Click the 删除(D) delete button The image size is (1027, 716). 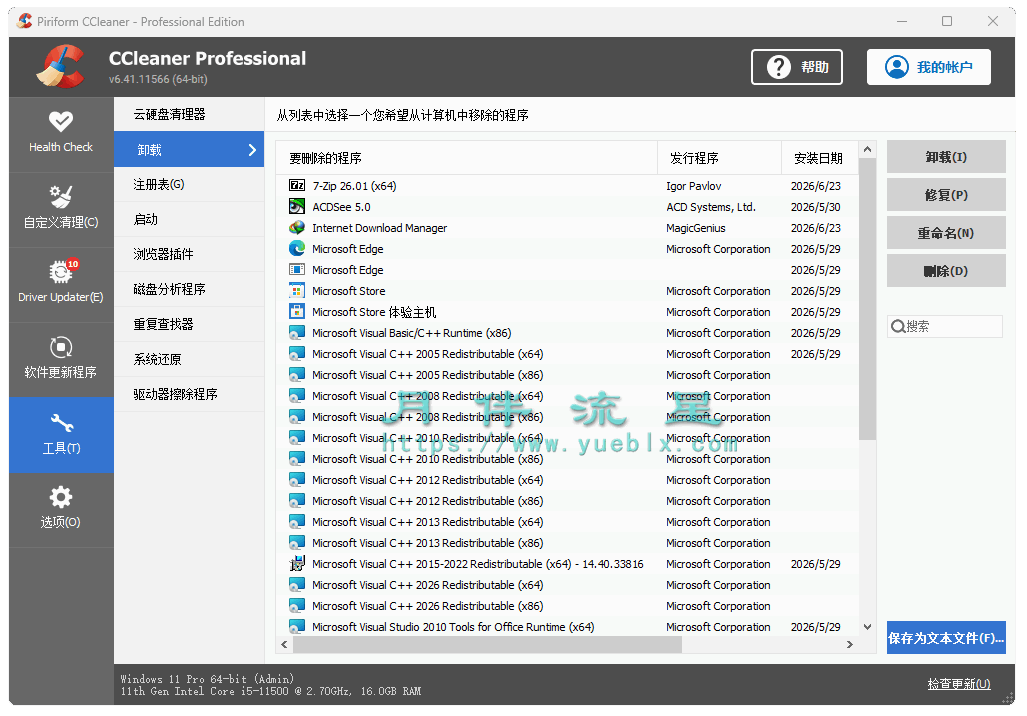946,271
